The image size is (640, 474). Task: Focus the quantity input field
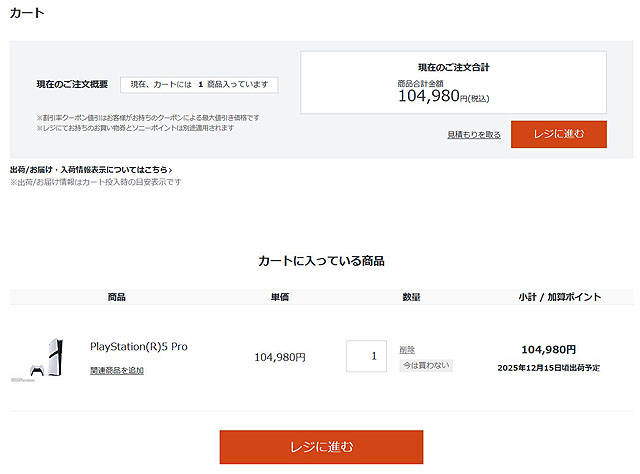click(366, 356)
